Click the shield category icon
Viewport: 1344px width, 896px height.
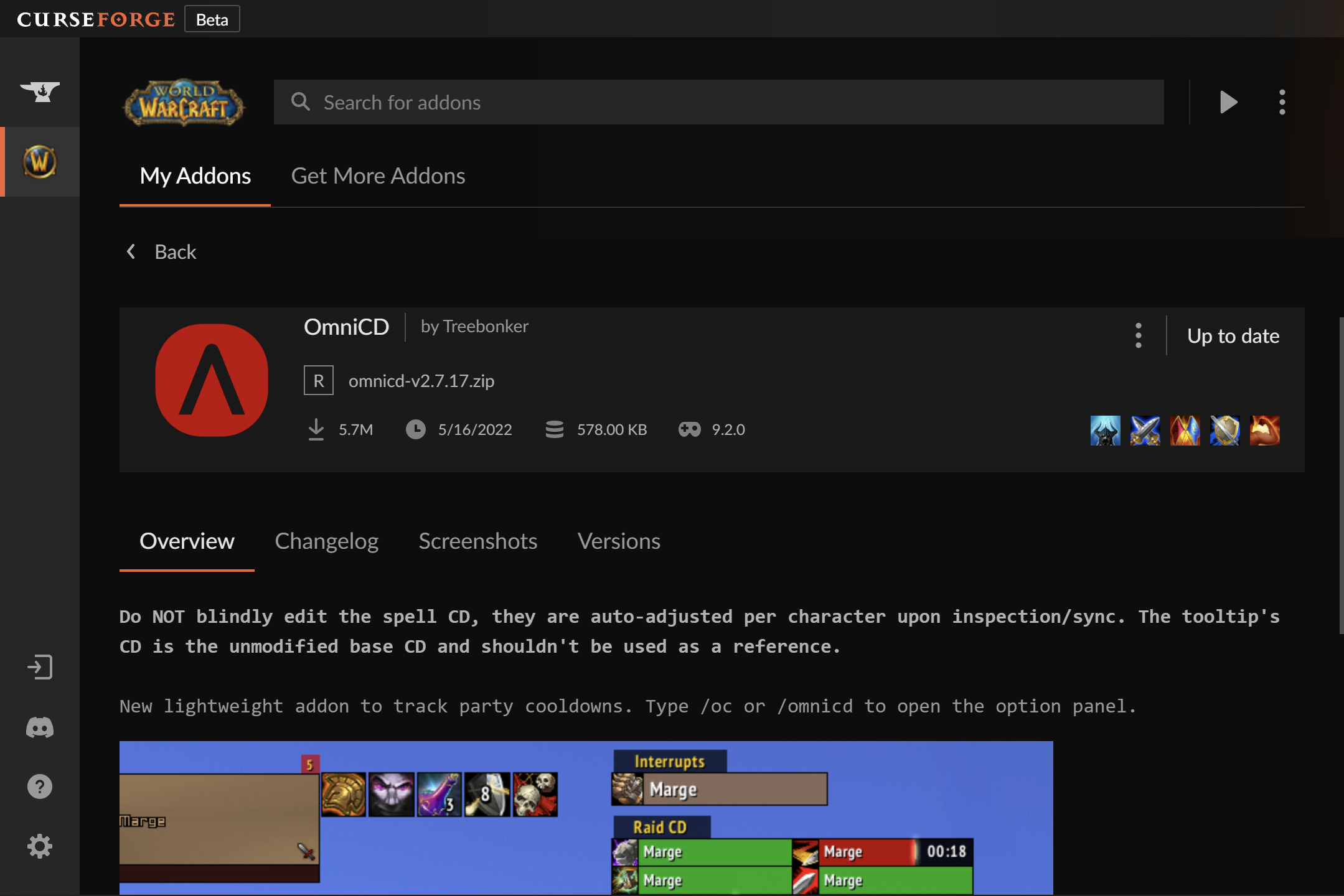1225,431
